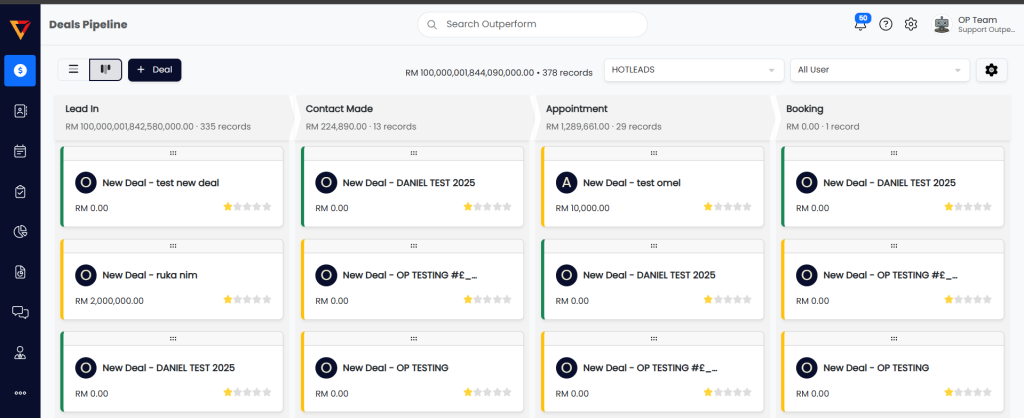Viewport: 1024px width, 418px height.
Task: Expand the All User filter dropdown
Action: 879,70
